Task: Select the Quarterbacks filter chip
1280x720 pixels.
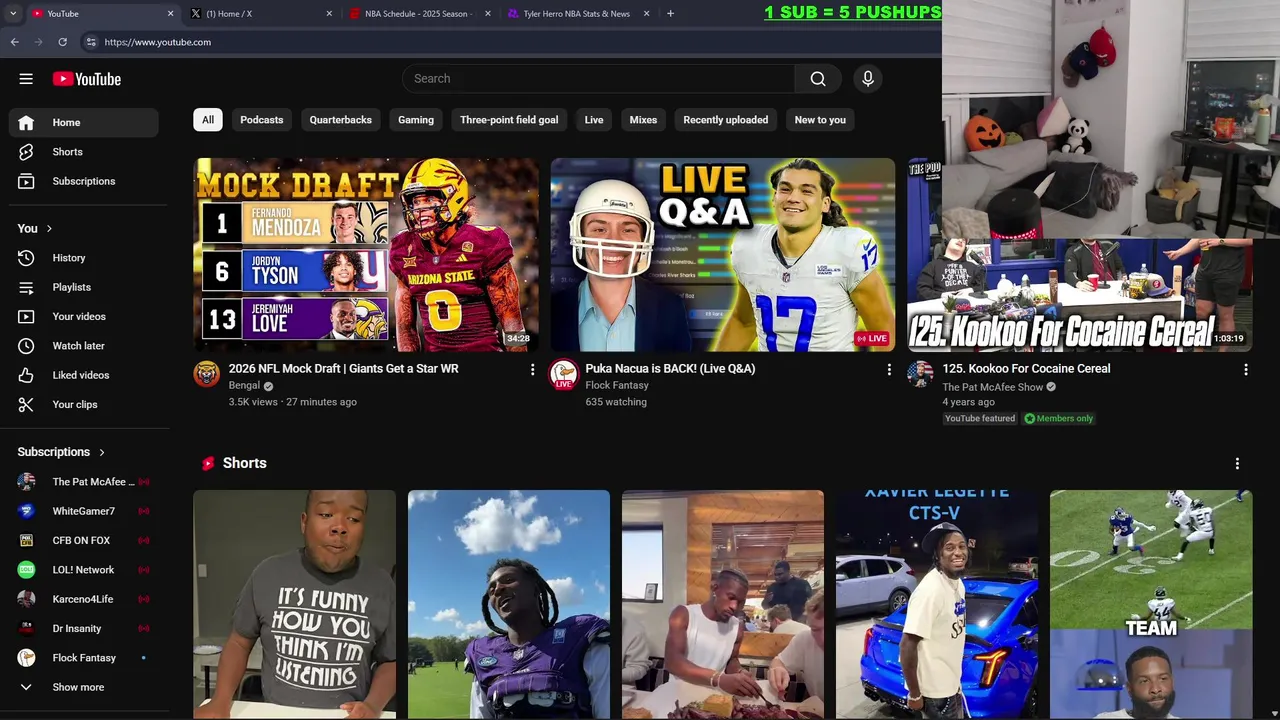Action: [341, 120]
